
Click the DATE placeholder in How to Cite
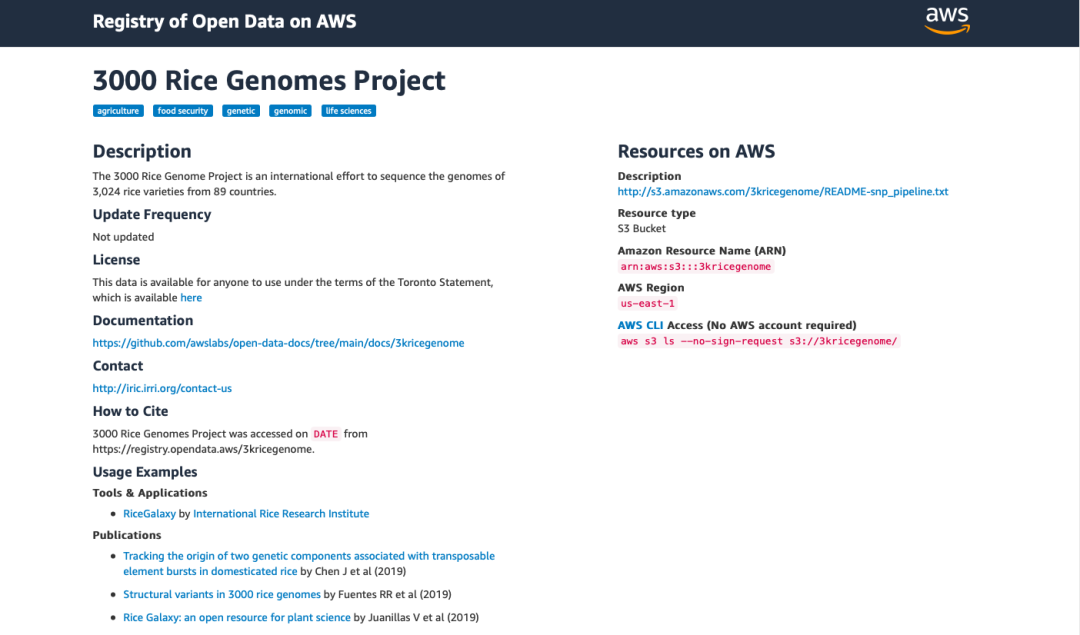(x=325, y=434)
